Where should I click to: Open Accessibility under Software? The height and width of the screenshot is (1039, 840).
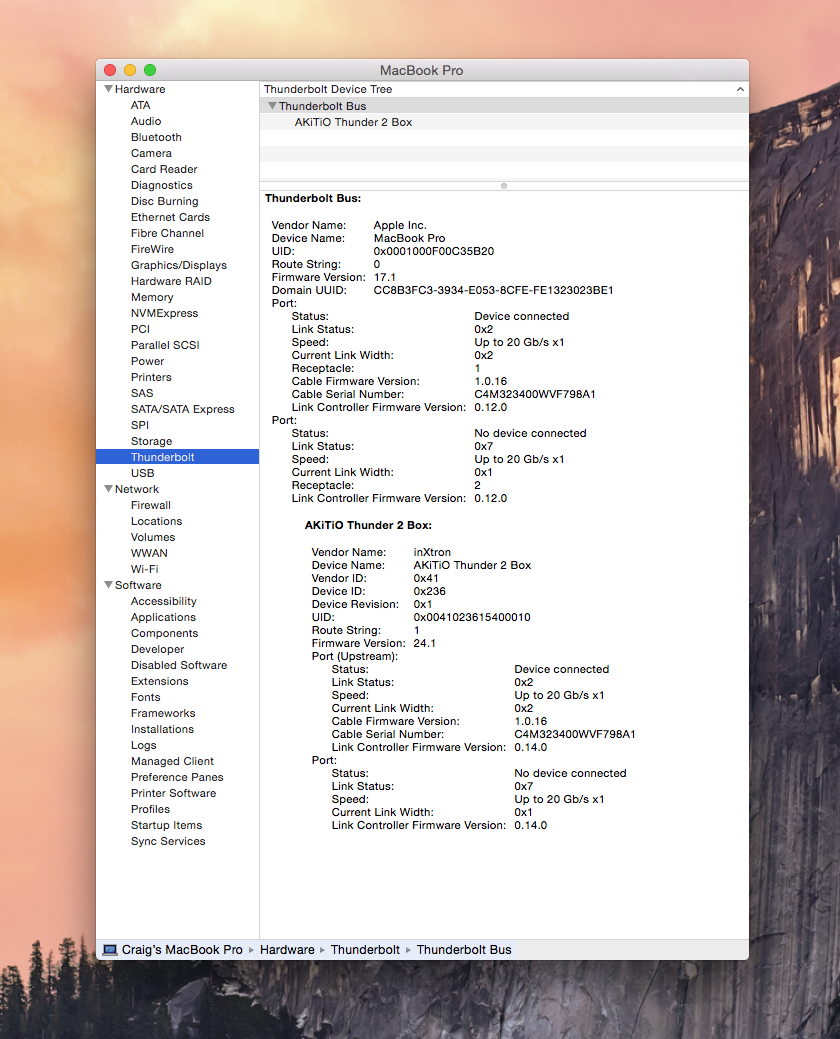point(164,601)
